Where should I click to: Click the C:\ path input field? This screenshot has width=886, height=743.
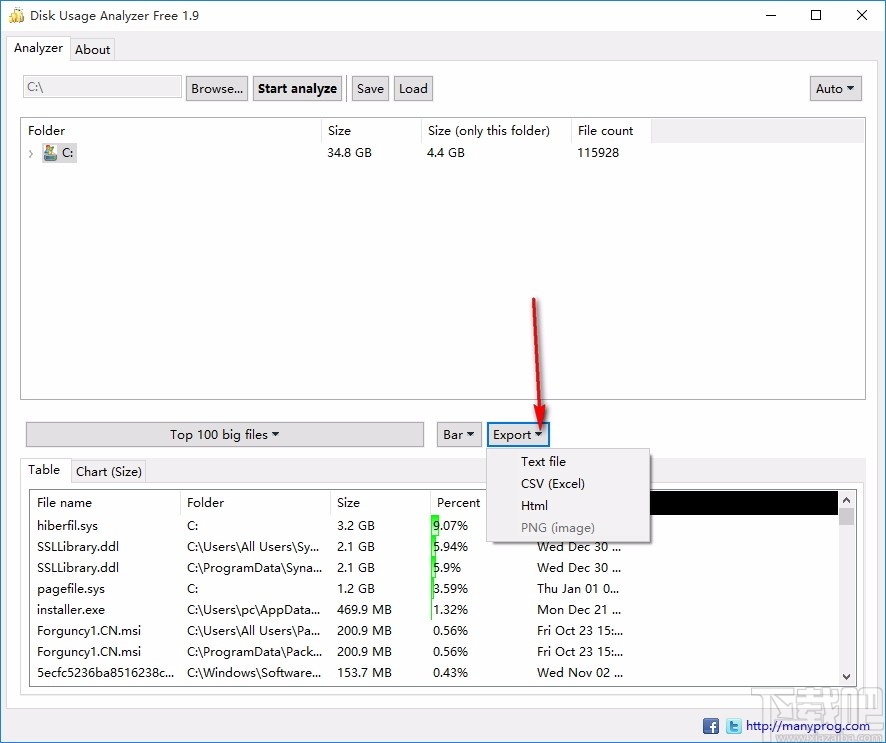(100, 88)
